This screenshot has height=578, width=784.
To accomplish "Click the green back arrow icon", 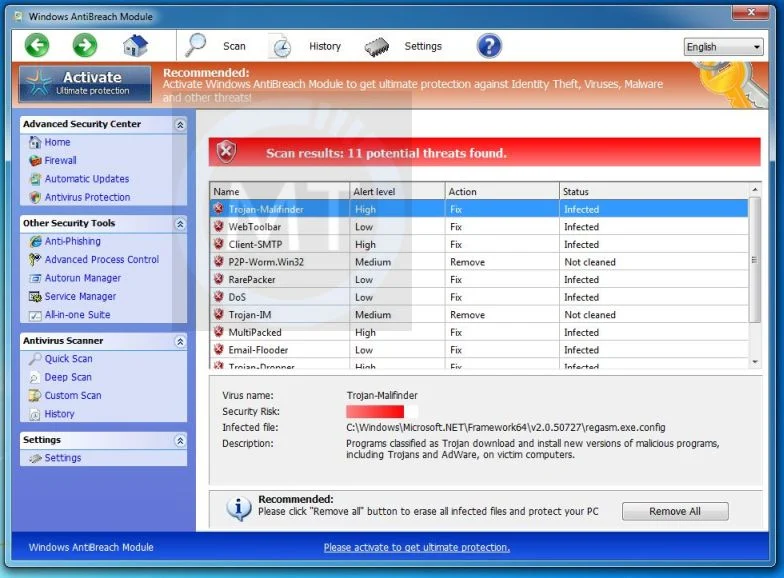I will (x=37, y=46).
